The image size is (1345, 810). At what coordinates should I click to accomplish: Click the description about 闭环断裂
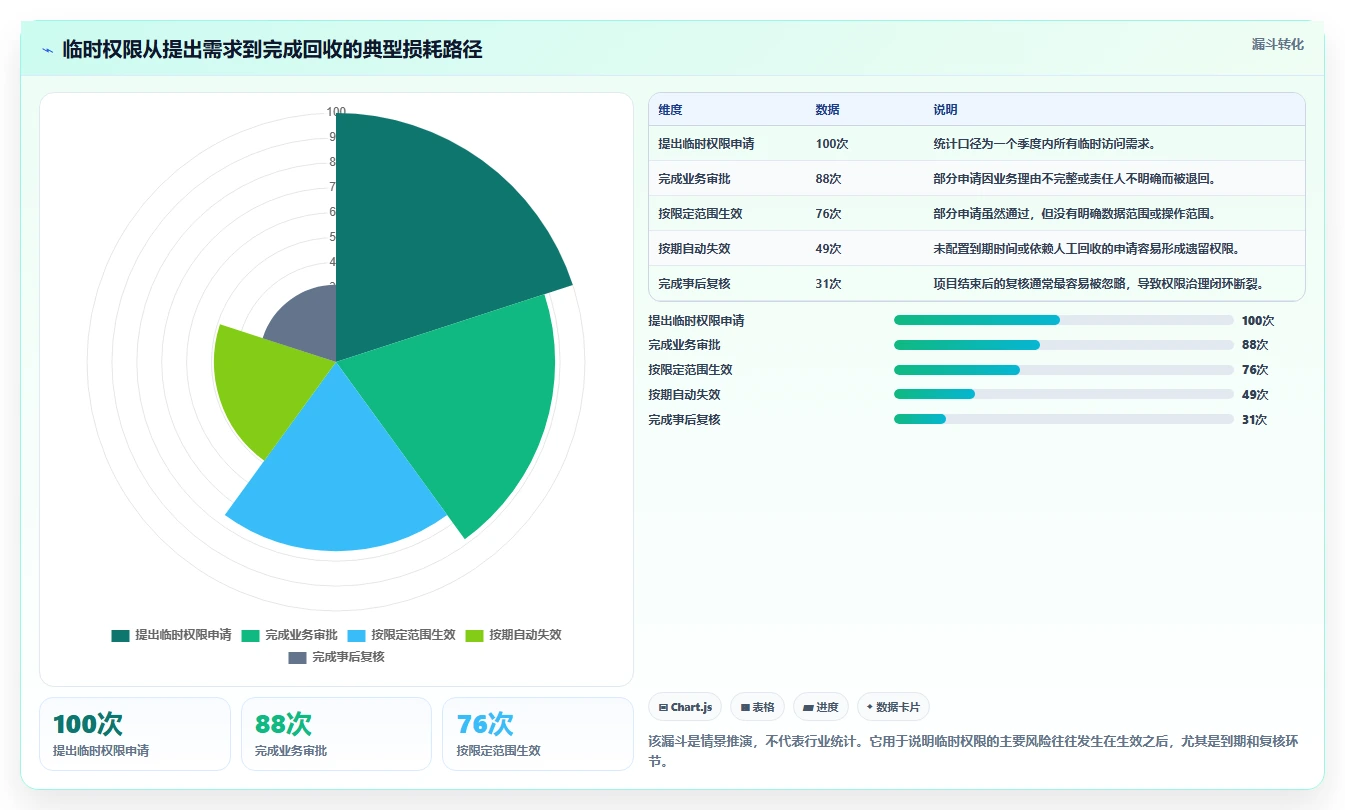(1098, 284)
